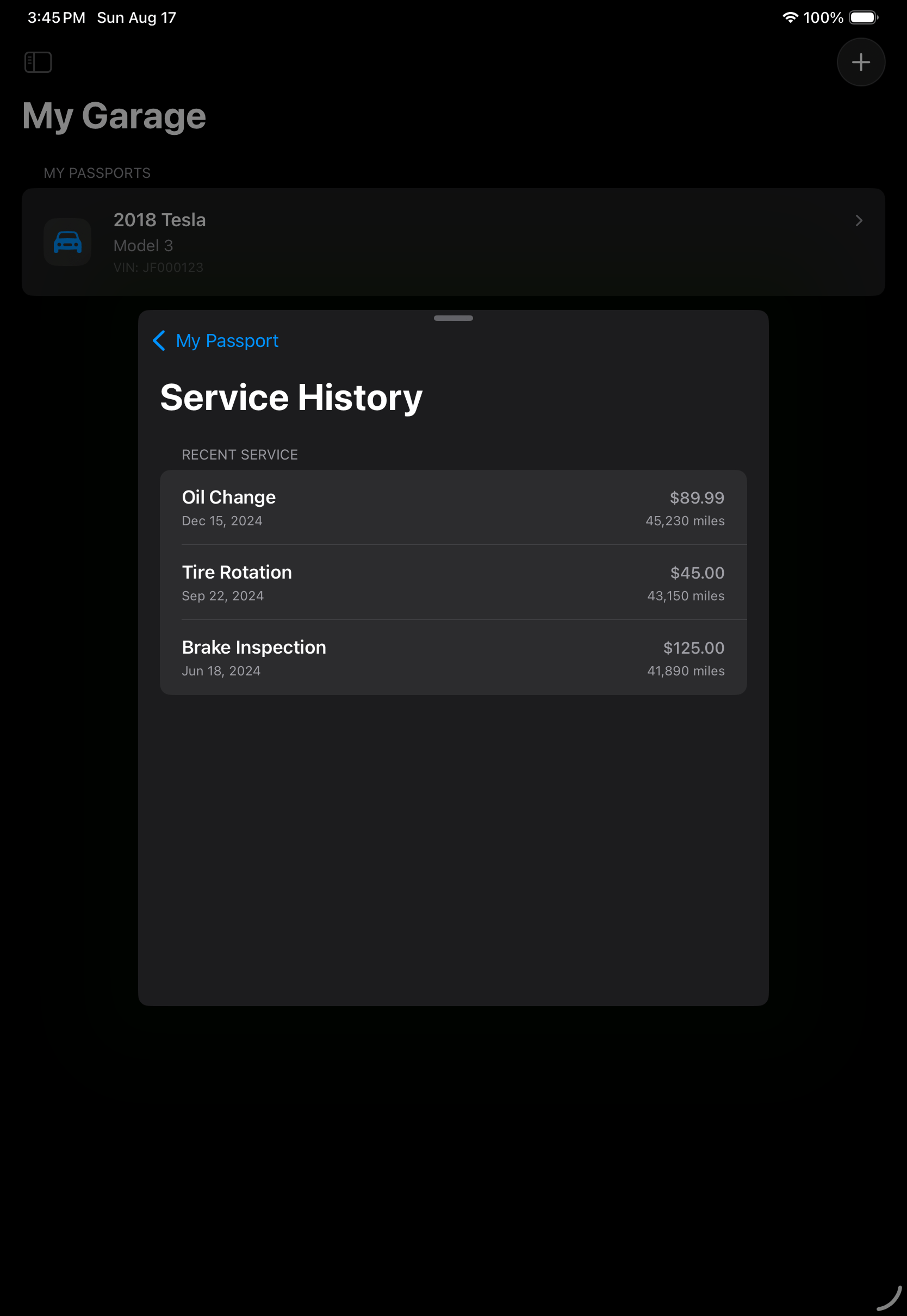Viewport: 907px width, 1316px height.
Task: Open the Oil Change service entry
Action: pos(453,507)
